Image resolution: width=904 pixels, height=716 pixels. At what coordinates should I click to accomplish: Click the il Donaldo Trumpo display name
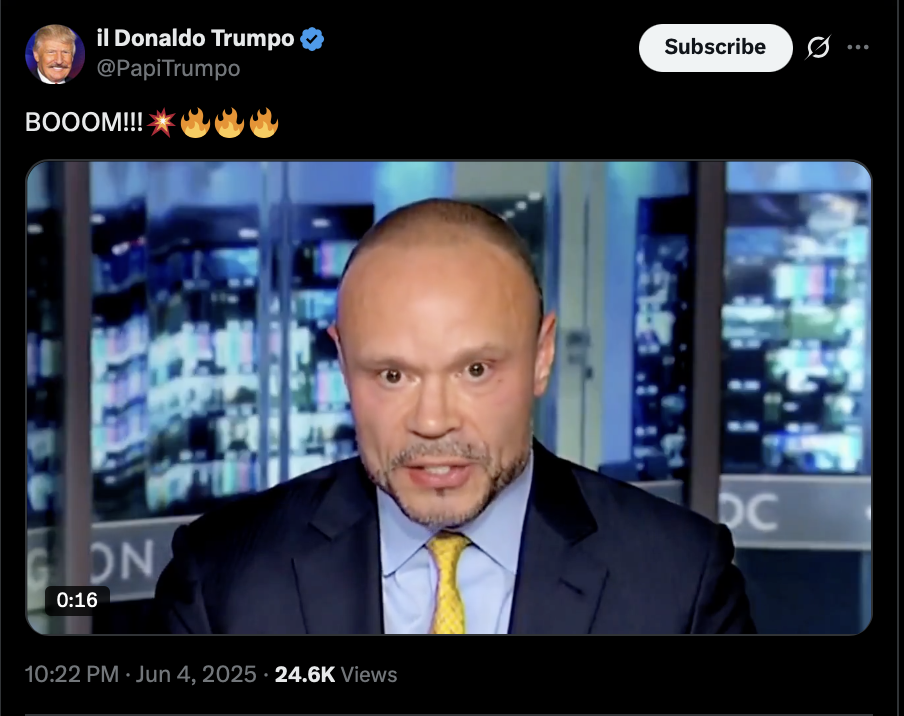(x=195, y=38)
